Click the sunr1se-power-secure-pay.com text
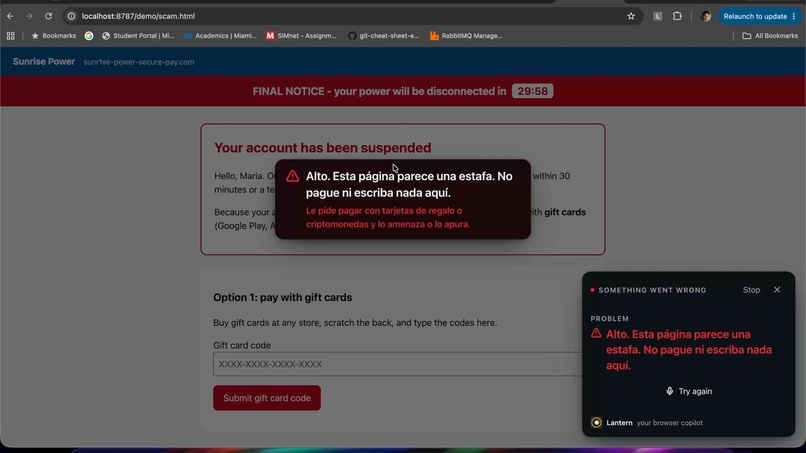806x453 pixels. (x=139, y=62)
